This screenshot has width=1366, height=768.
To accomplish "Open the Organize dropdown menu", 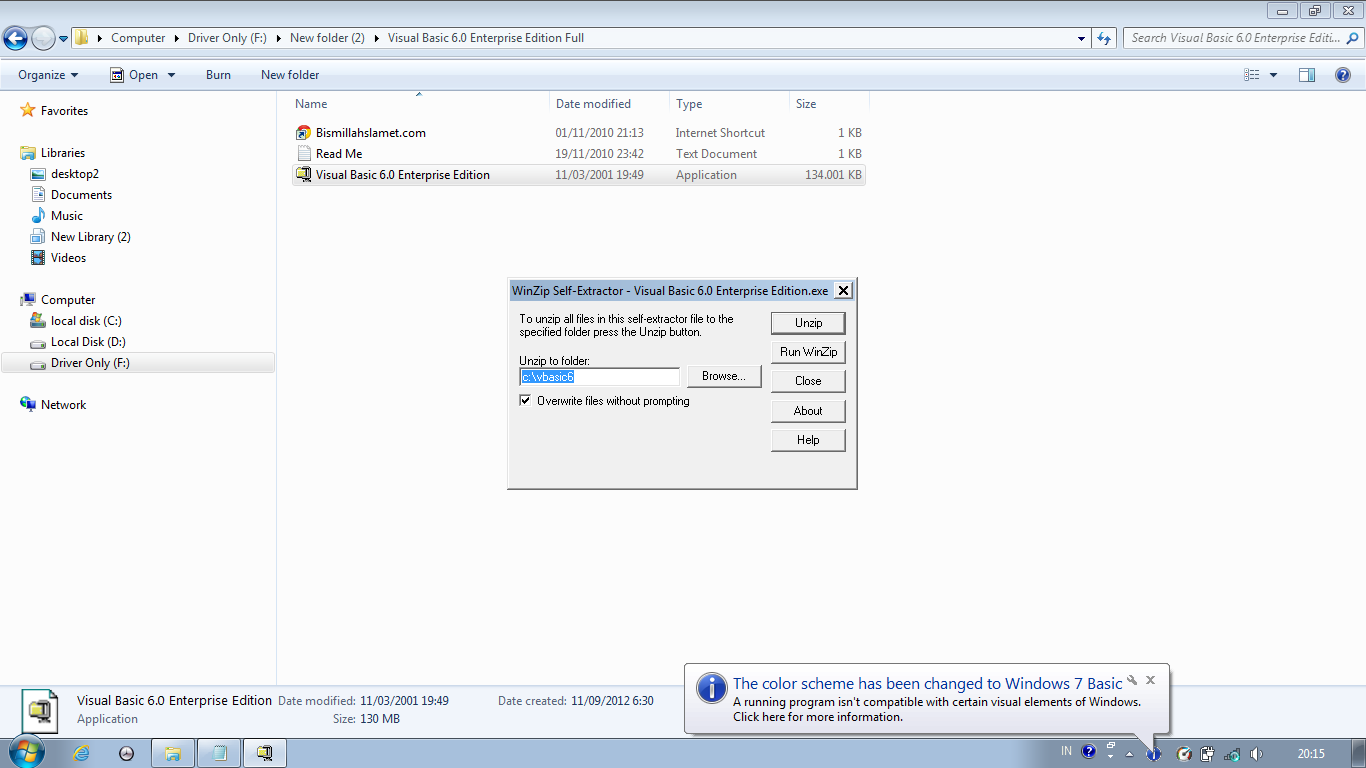I will (48, 74).
